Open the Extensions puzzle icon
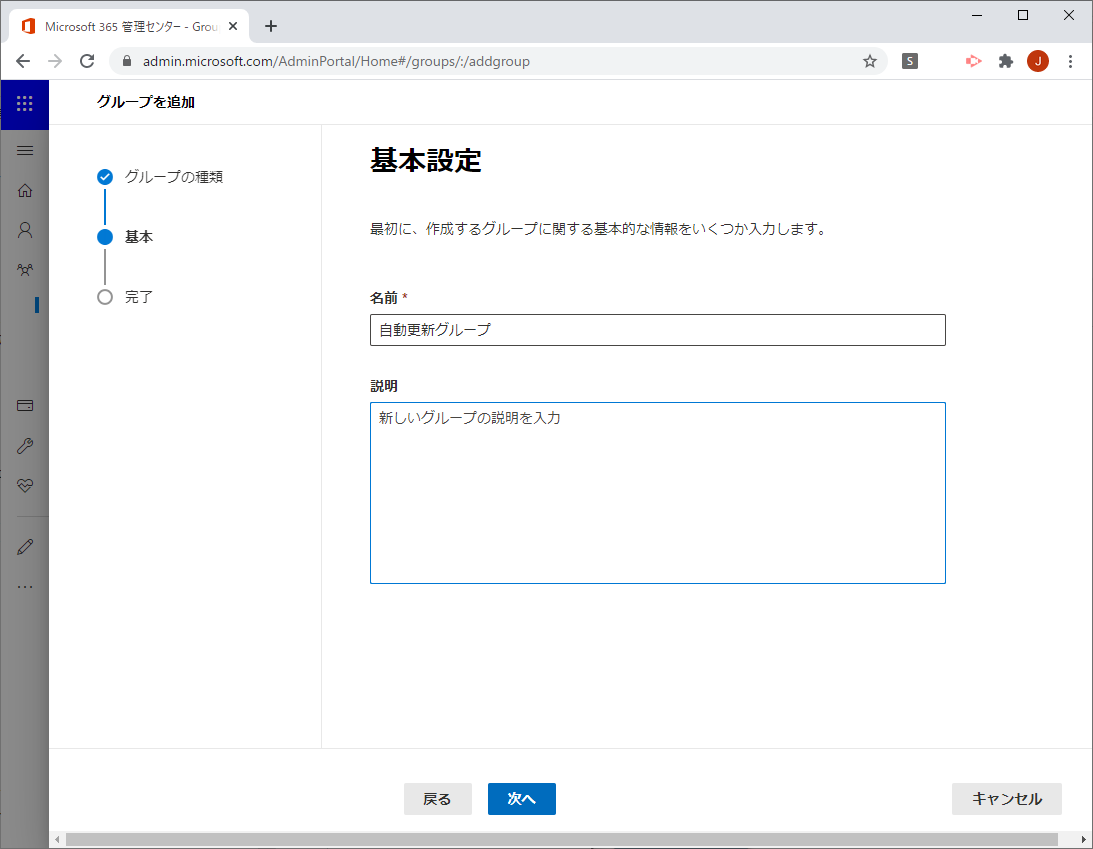Viewport: 1093px width, 849px height. point(1005,61)
